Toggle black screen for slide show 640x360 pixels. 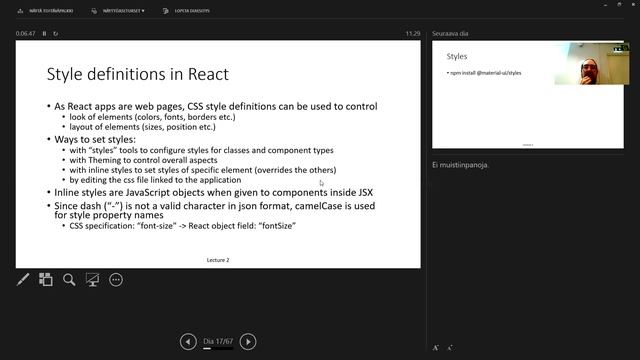[x=92, y=280]
